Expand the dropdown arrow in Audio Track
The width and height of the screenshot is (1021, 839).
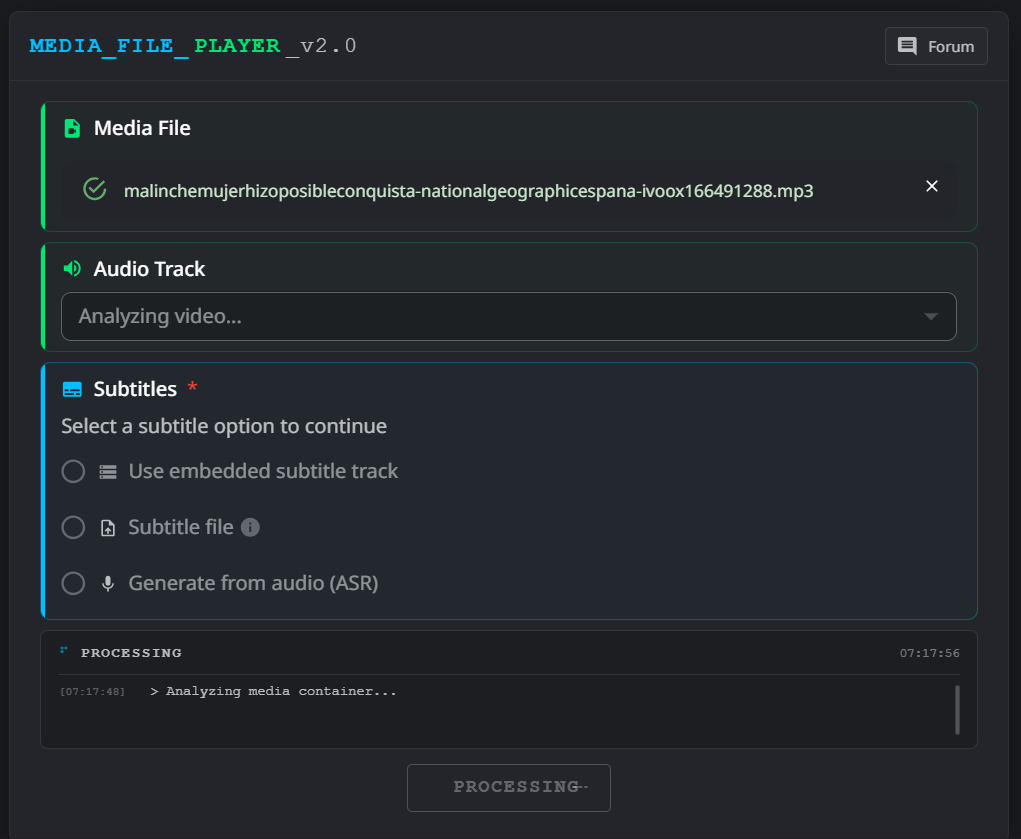pyautogui.click(x=930, y=316)
